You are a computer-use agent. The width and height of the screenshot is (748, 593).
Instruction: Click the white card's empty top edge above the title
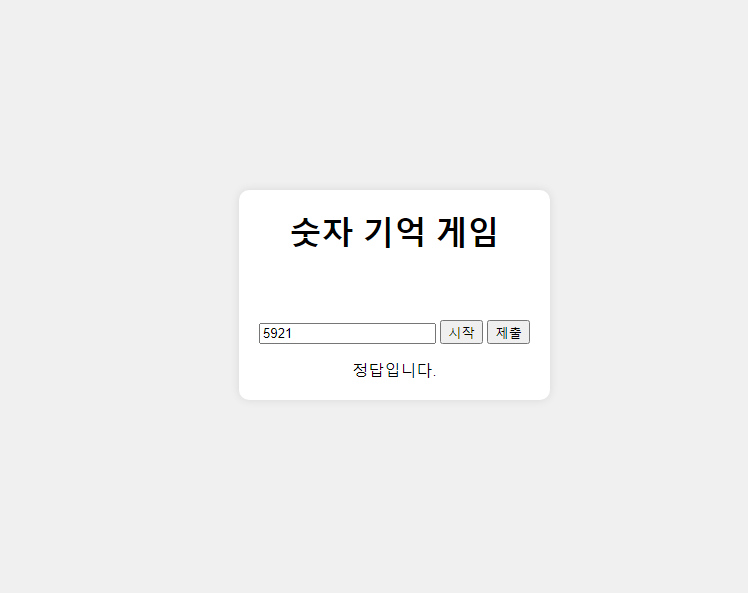(x=394, y=200)
